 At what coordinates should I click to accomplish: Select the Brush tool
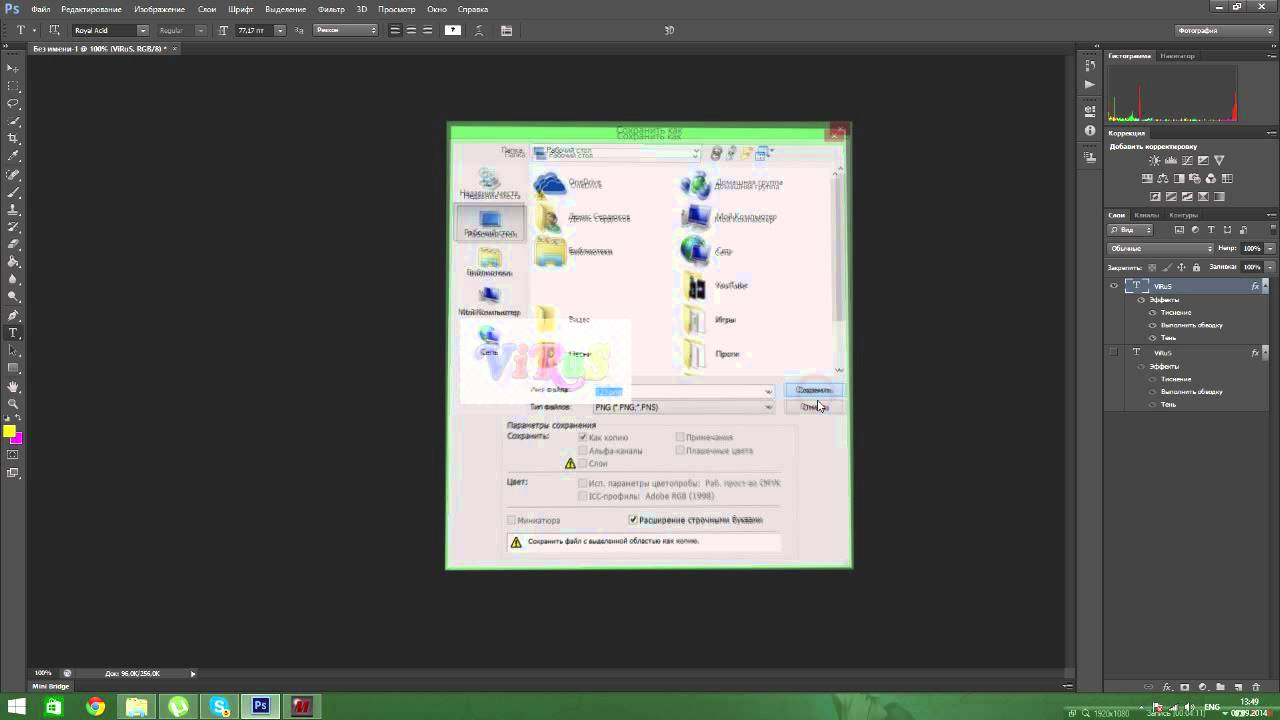13,192
